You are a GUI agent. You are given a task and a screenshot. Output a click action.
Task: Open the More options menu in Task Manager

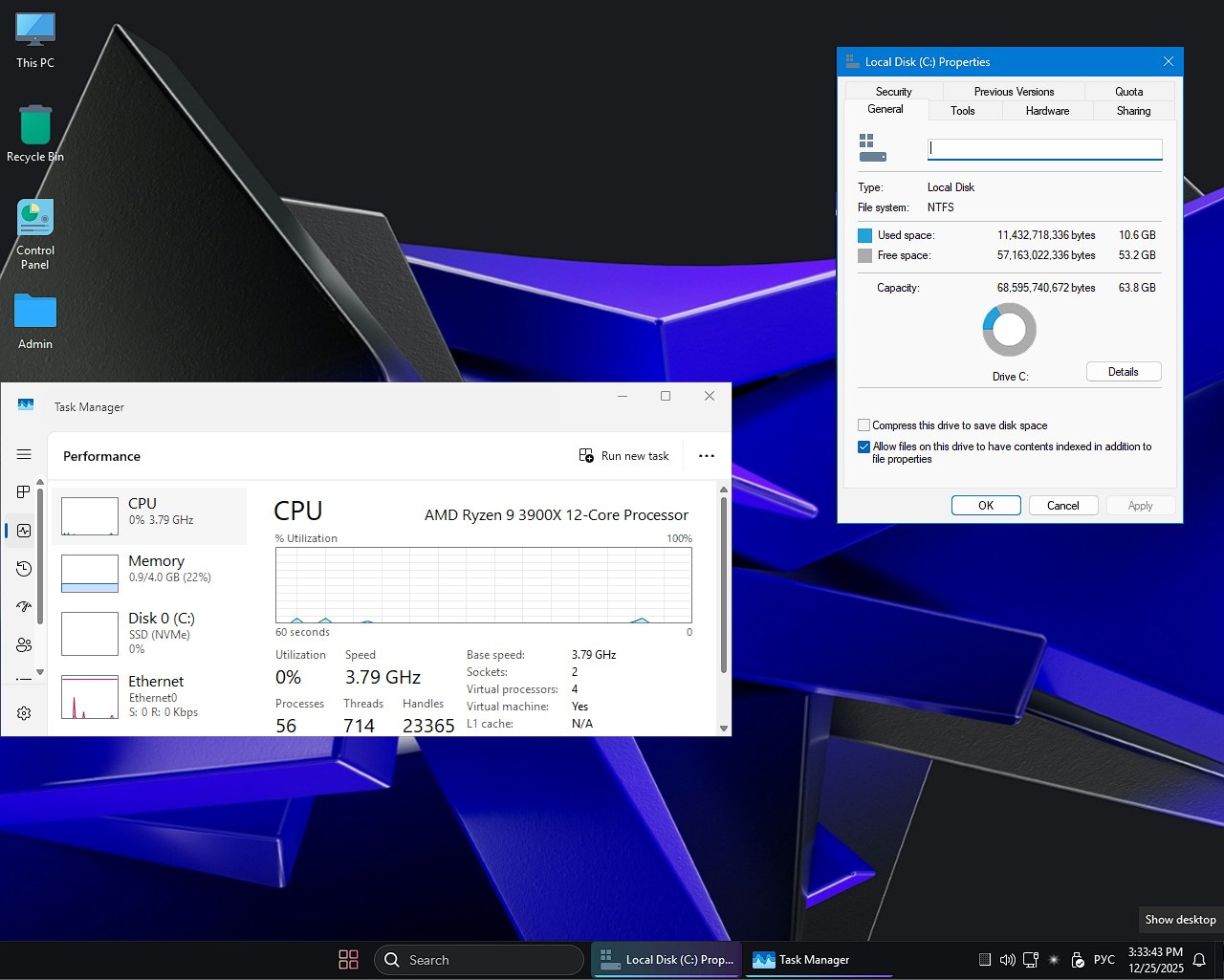706,456
